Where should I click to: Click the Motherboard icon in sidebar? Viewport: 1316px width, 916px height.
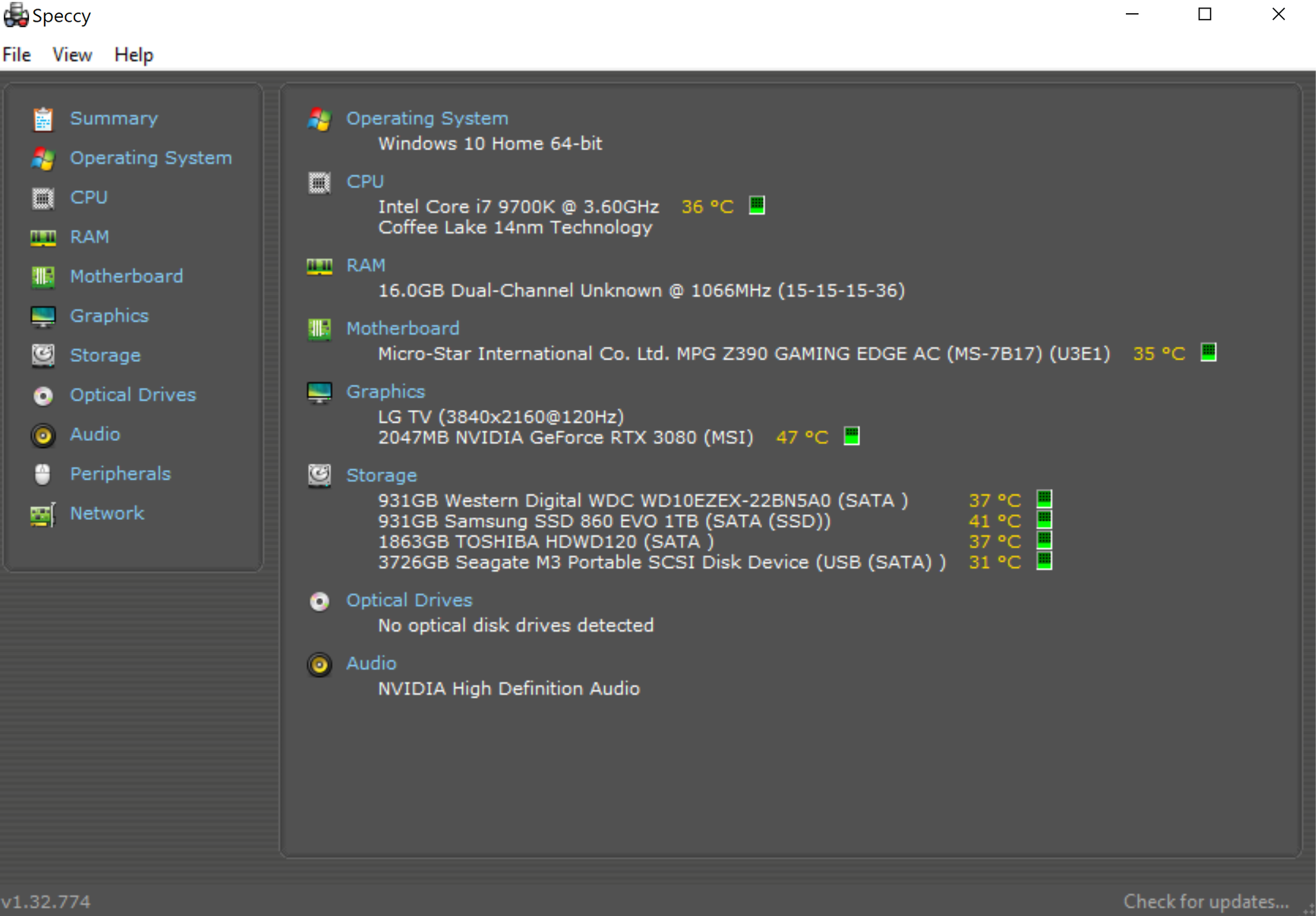click(x=43, y=277)
